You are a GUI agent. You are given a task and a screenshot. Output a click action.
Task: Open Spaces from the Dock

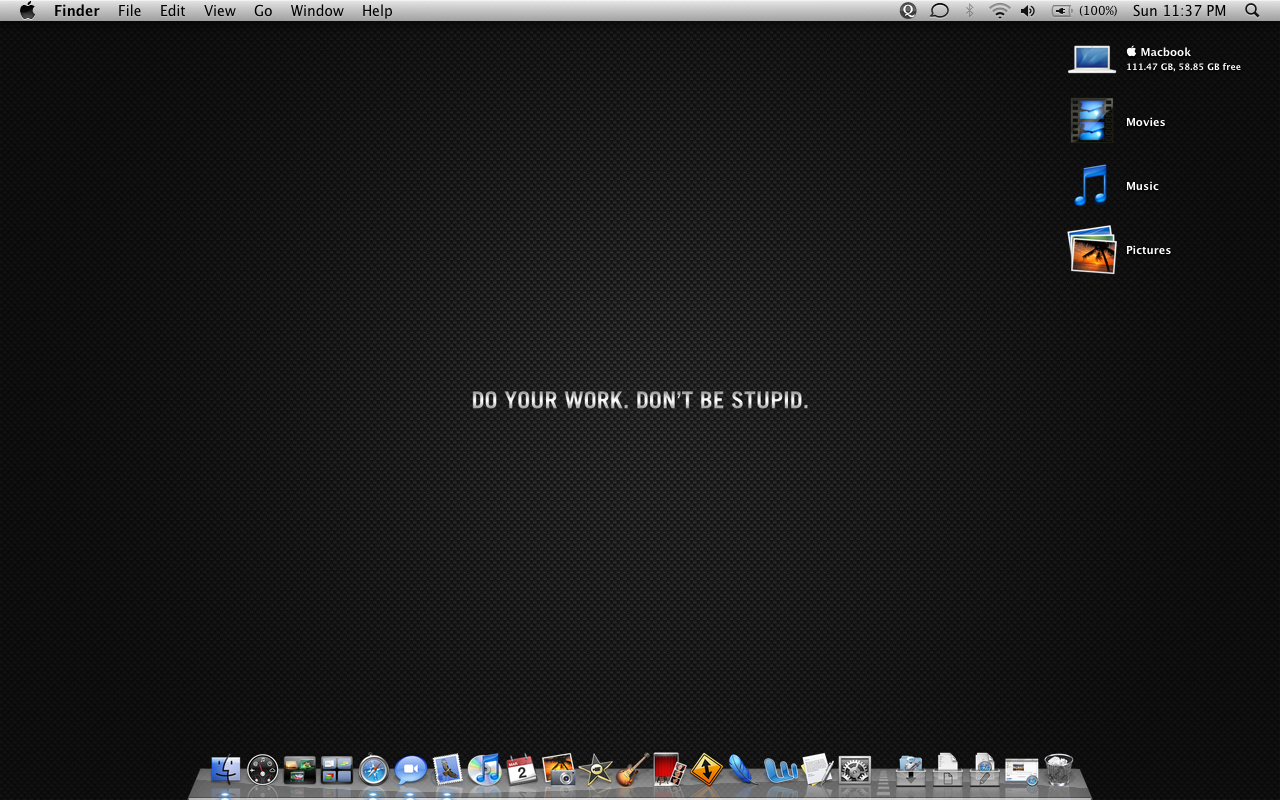coord(337,770)
